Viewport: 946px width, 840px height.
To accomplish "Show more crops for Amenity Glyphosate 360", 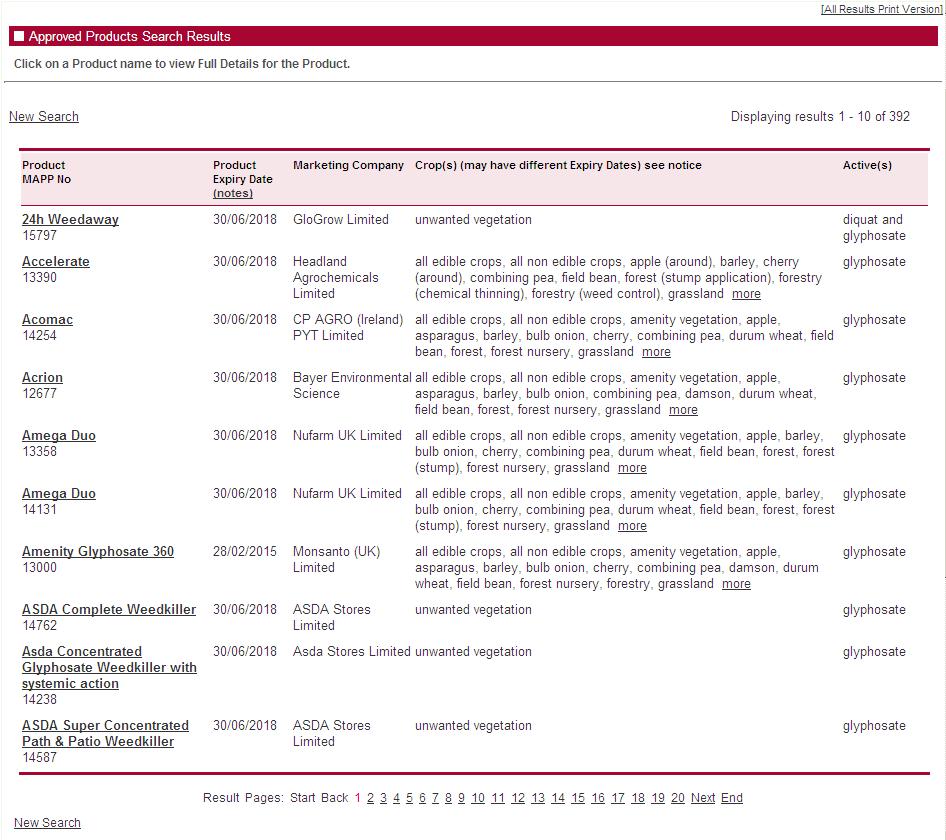I will coord(736,584).
